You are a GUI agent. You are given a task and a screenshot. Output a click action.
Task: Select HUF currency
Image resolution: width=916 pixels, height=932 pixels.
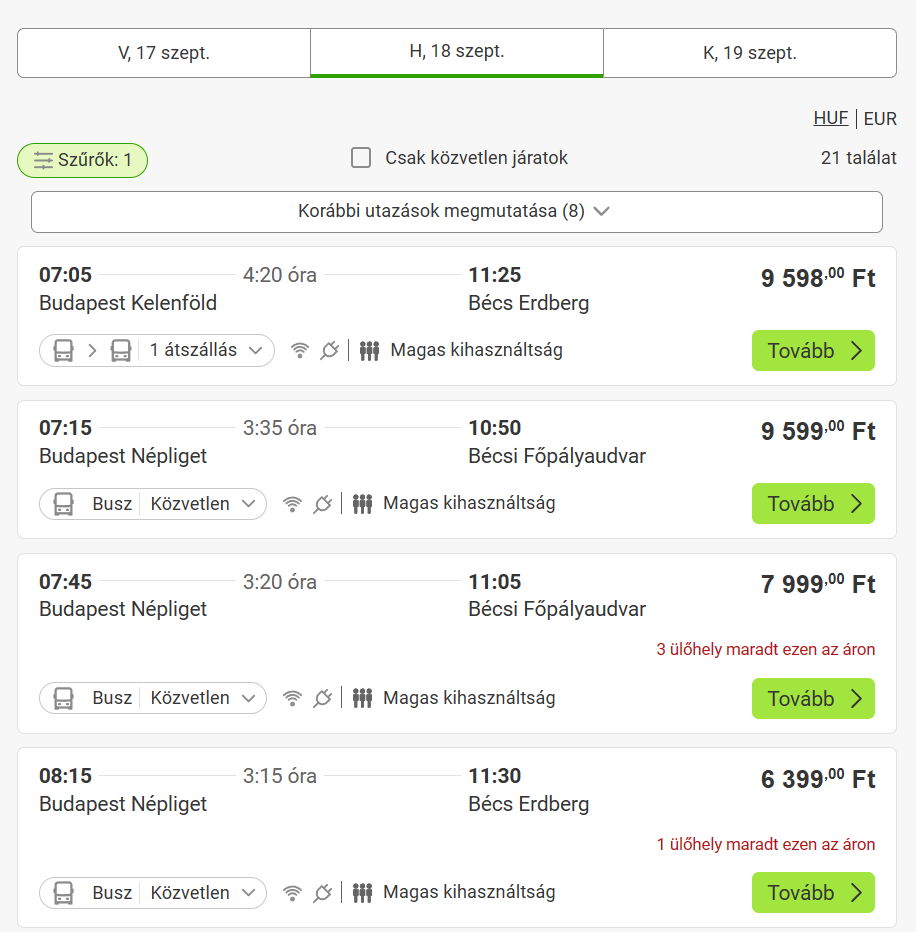click(830, 118)
